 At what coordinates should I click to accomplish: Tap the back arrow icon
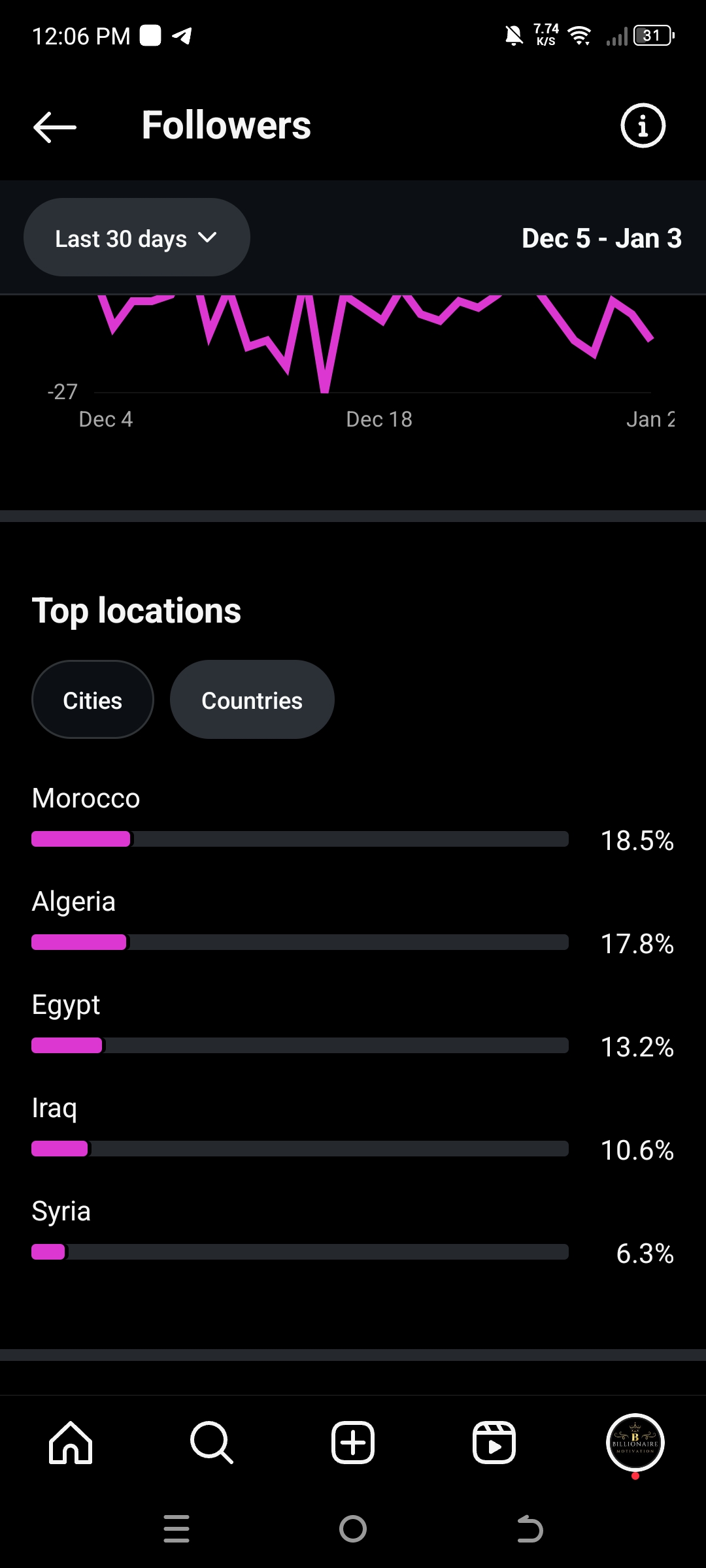[55, 126]
